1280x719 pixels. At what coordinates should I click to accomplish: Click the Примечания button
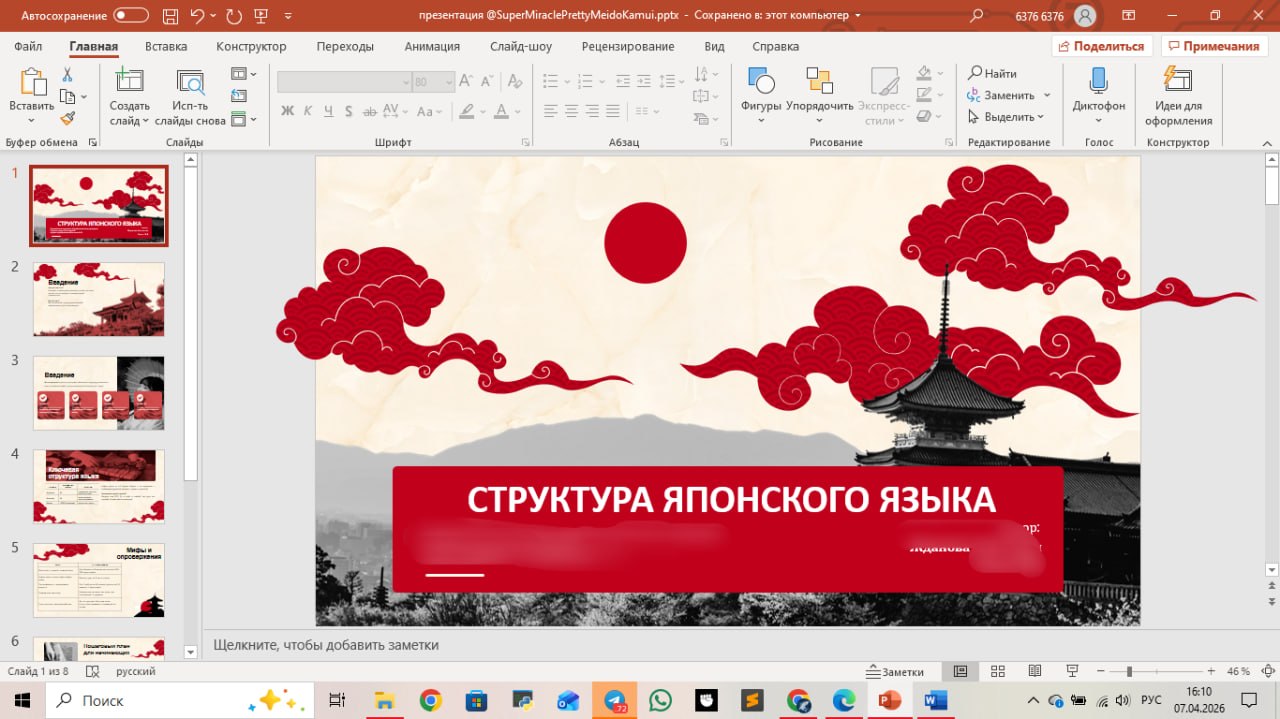(x=1213, y=46)
